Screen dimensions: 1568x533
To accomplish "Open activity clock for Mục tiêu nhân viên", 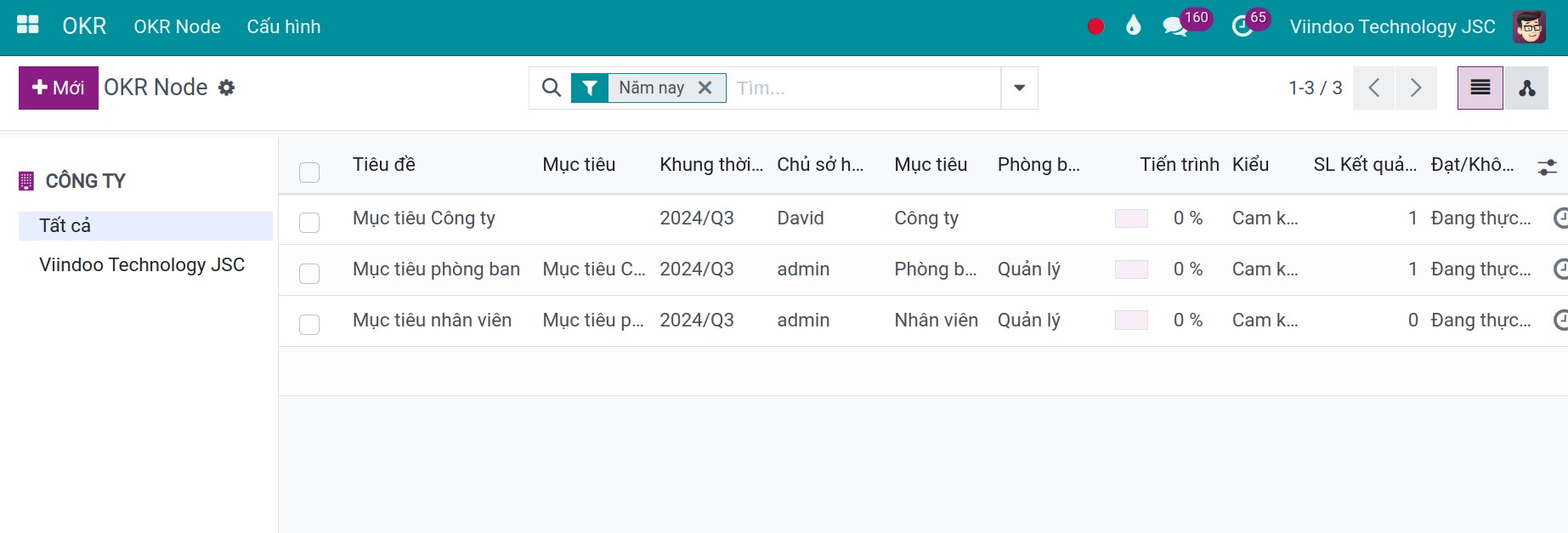I will tap(1560, 320).
